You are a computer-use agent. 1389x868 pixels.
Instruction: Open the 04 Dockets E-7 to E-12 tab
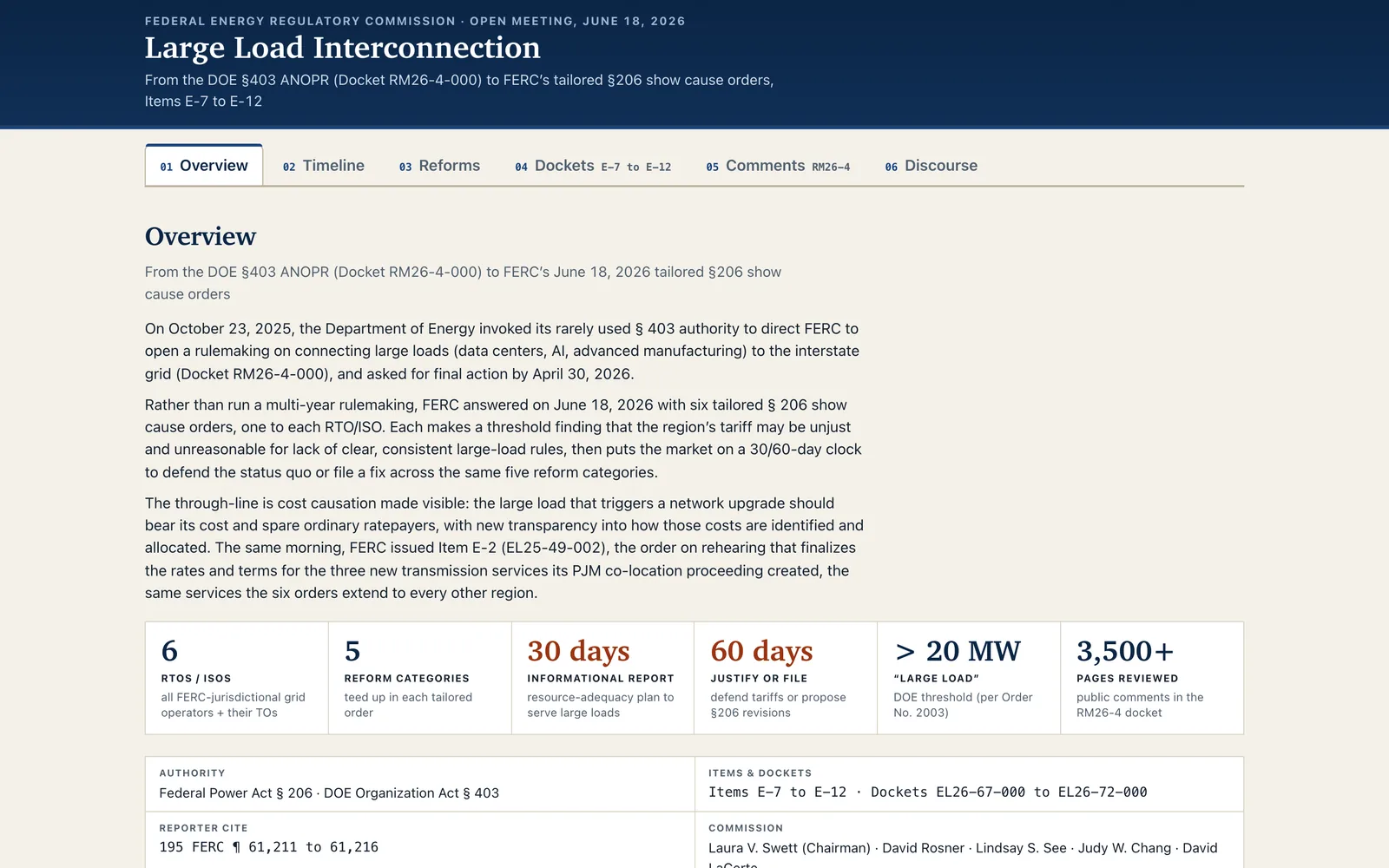click(x=593, y=166)
